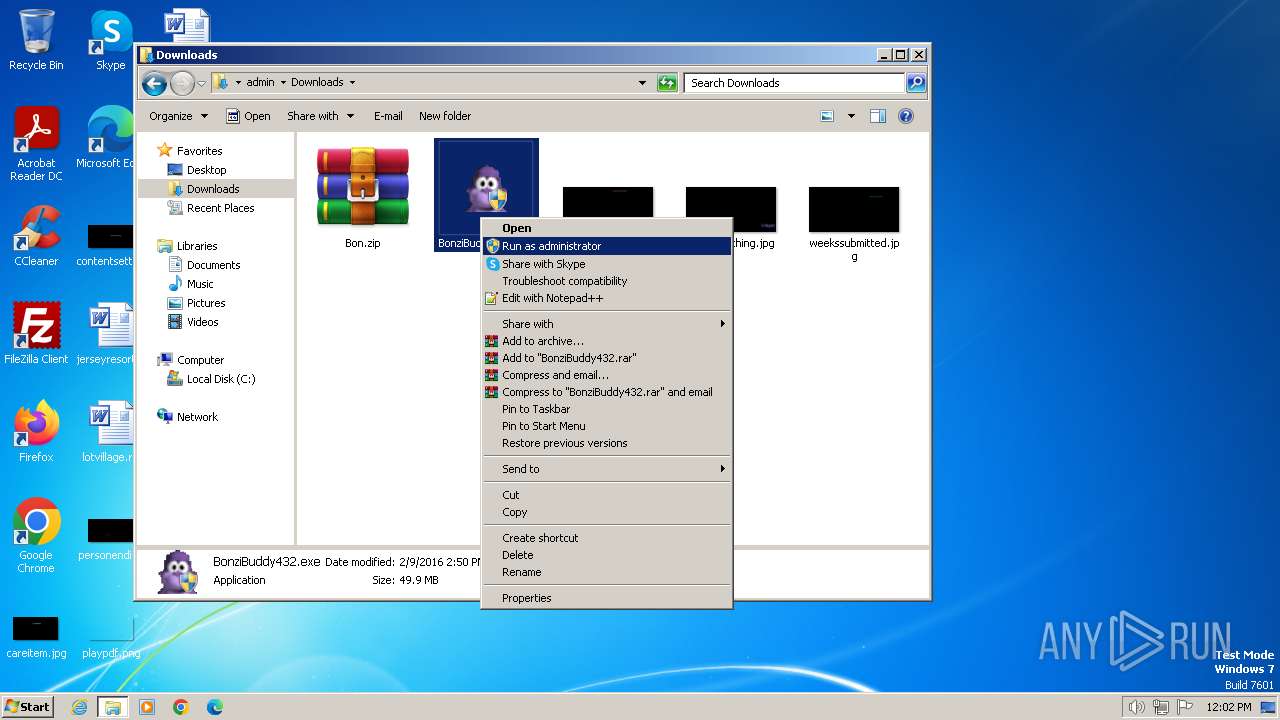Toggle the preview pane button
The image size is (1280, 720).
[x=877, y=116]
